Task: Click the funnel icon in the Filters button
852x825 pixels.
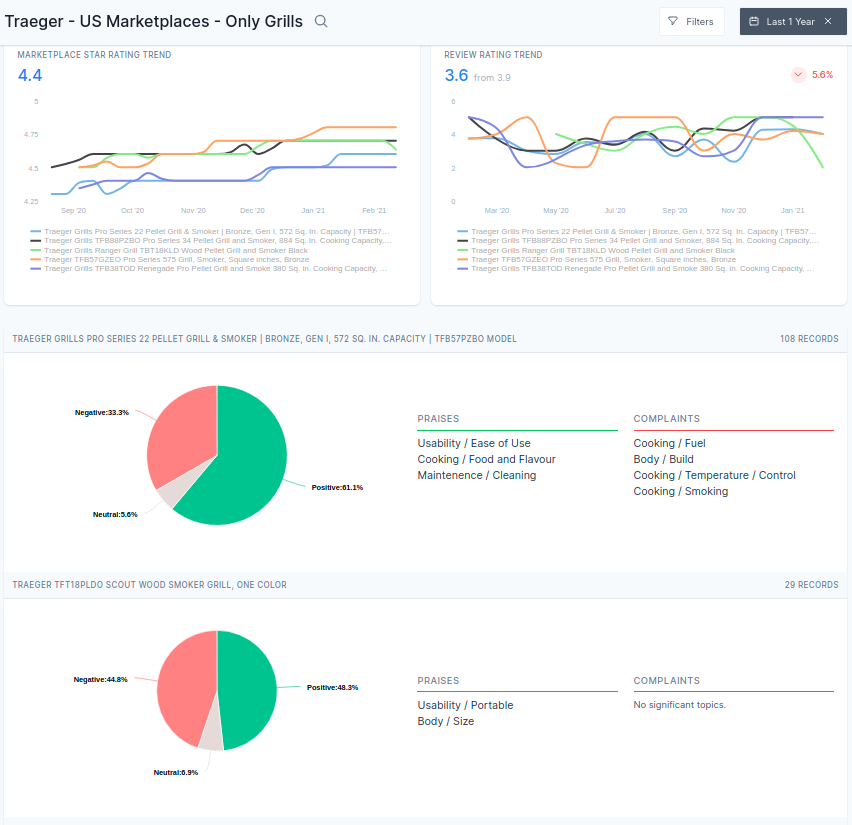Action: [673, 21]
